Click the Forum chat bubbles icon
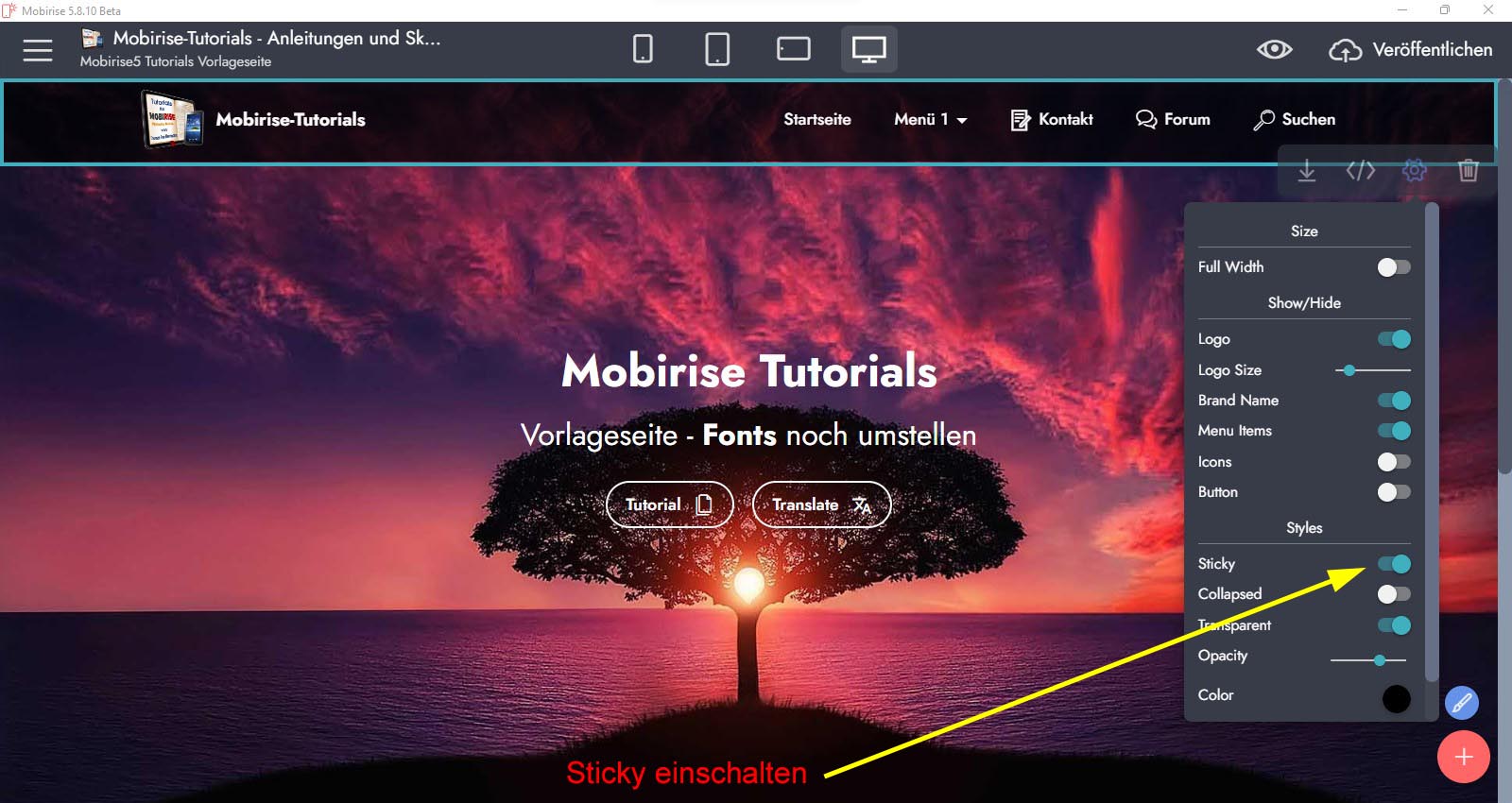Viewport: 1512px width, 803px height. coord(1145,119)
